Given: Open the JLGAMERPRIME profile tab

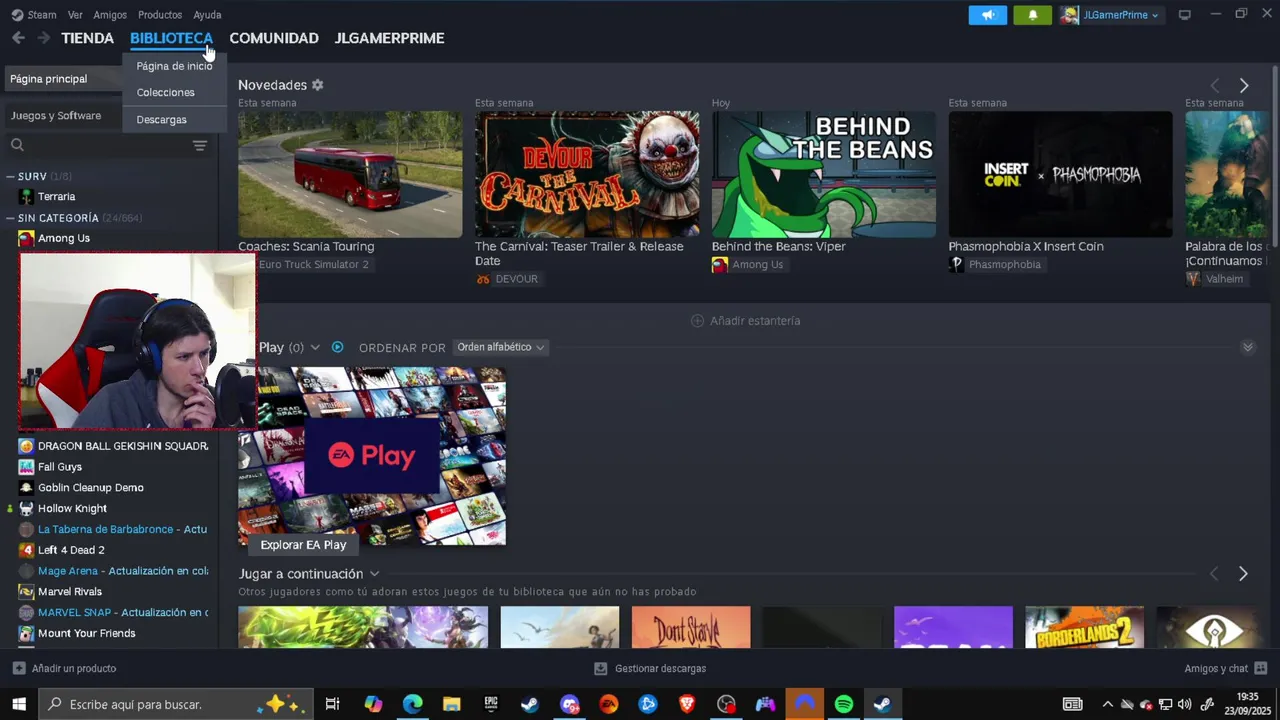Looking at the screenshot, I should coord(389,38).
